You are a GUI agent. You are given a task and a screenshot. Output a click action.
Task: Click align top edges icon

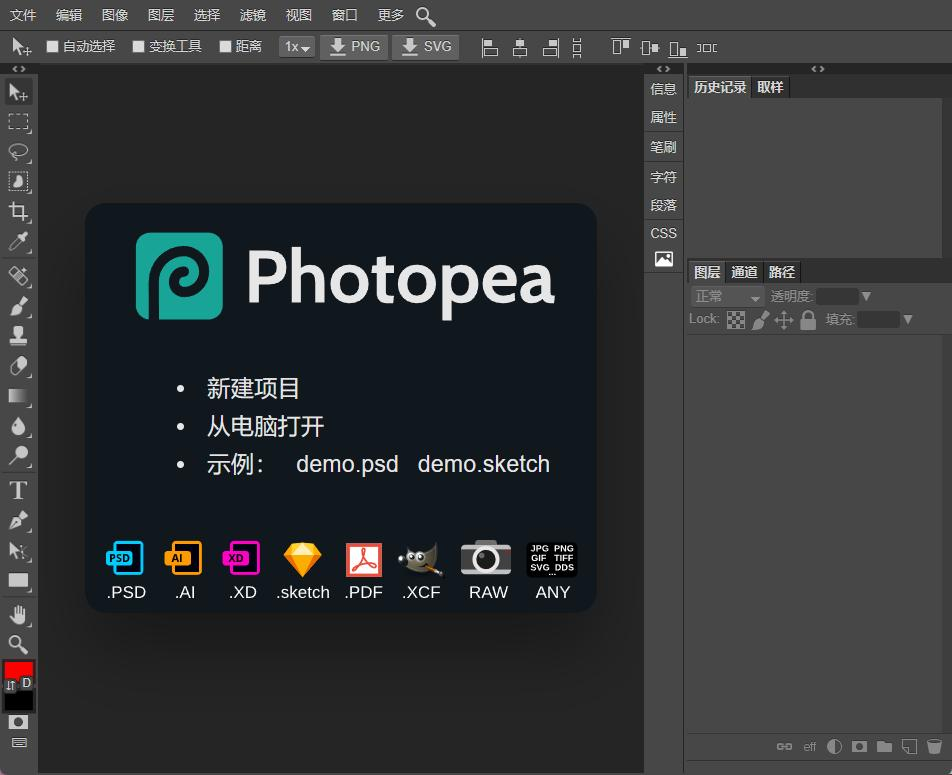(x=620, y=47)
